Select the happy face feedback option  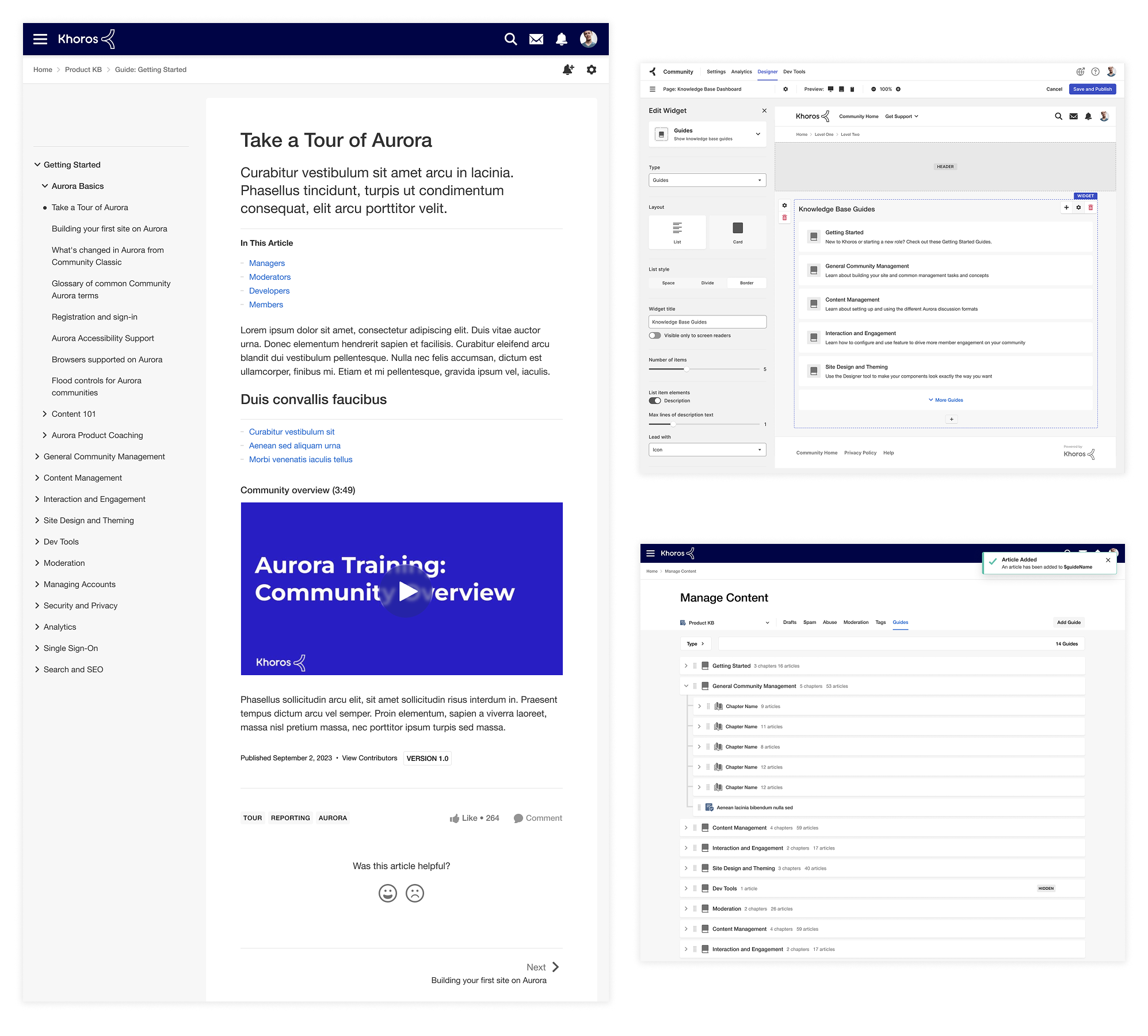388,894
